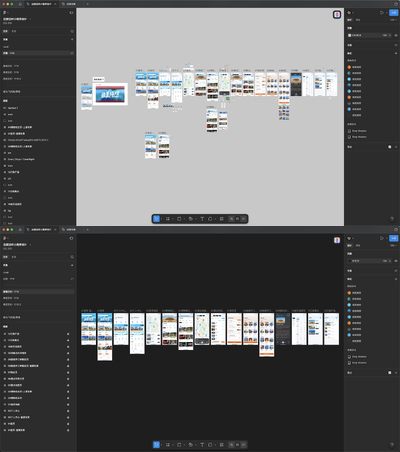
Task: Select the Frame tool in the dark-canvas window toolbar
Action: [168, 445]
